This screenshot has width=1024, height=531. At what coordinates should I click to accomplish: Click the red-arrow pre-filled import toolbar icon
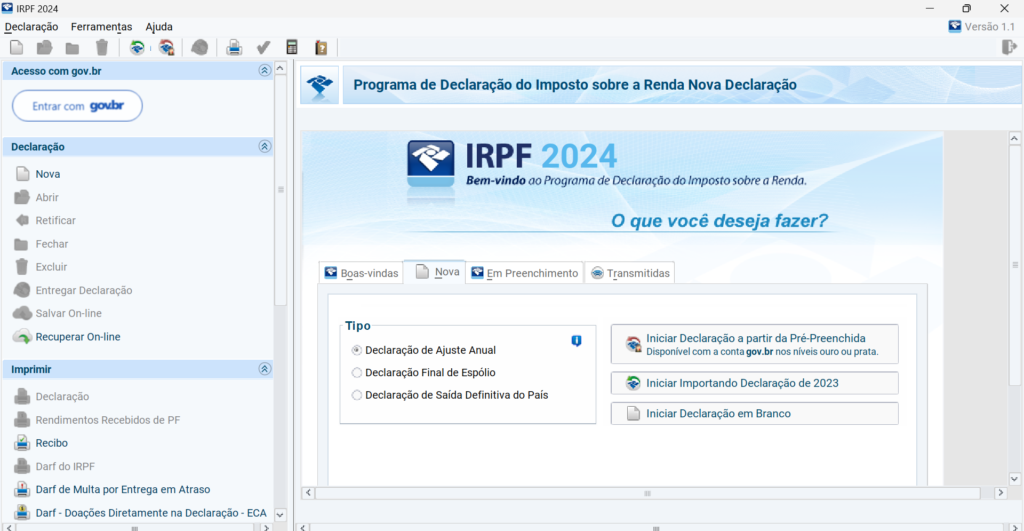point(167,47)
